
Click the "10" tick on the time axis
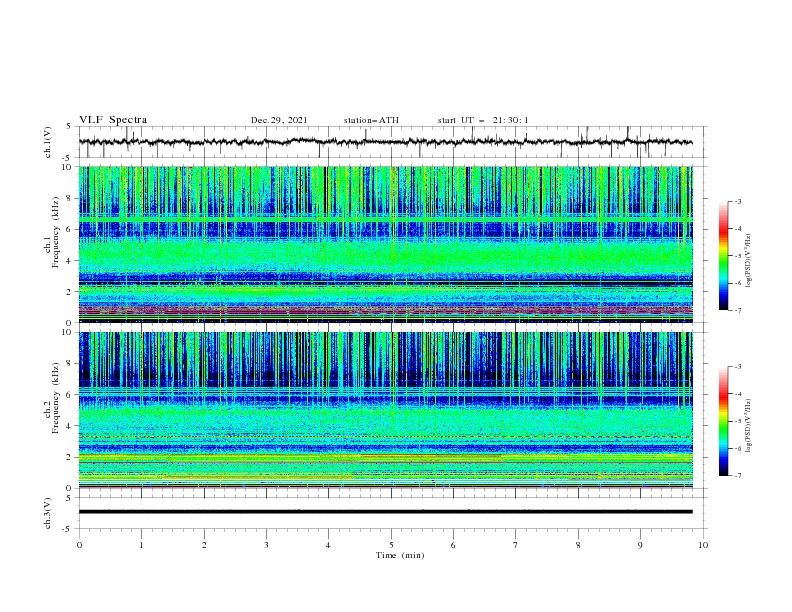703,545
